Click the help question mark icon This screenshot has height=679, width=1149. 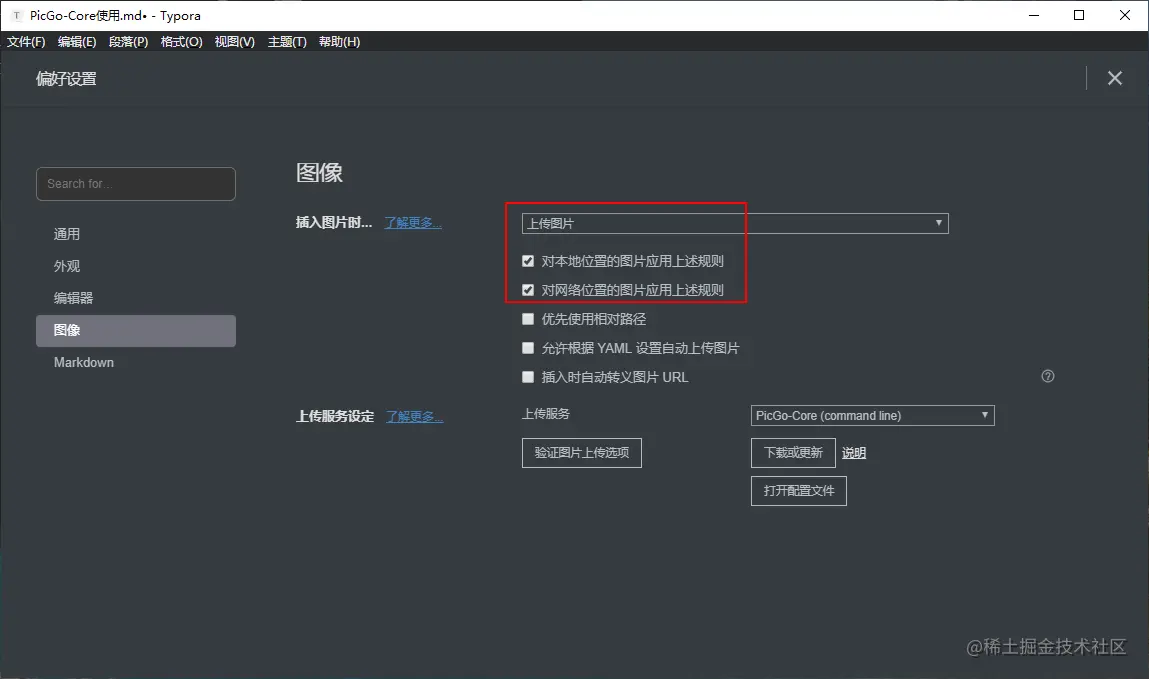point(1047,375)
